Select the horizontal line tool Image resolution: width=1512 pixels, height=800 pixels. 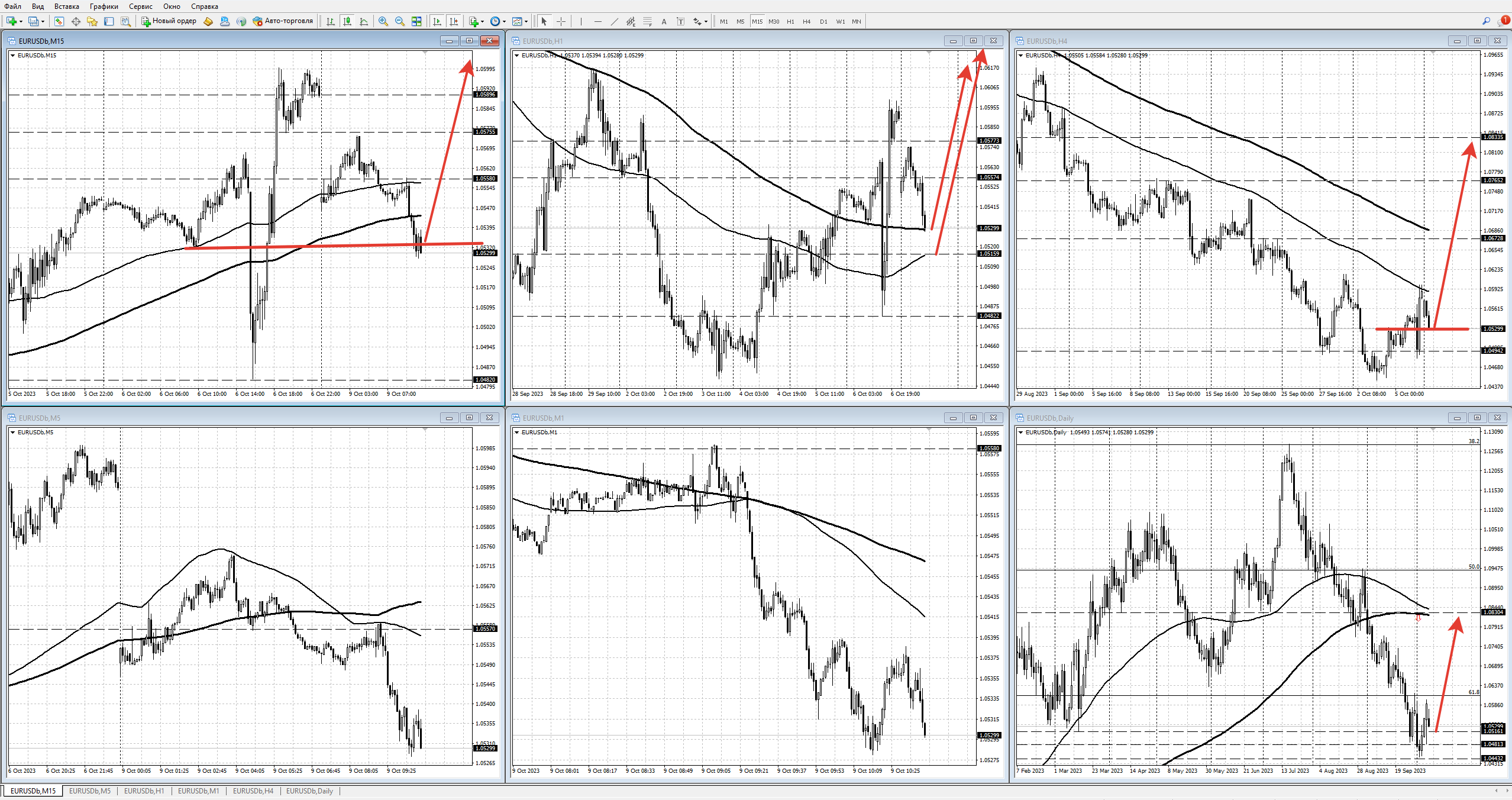598,21
